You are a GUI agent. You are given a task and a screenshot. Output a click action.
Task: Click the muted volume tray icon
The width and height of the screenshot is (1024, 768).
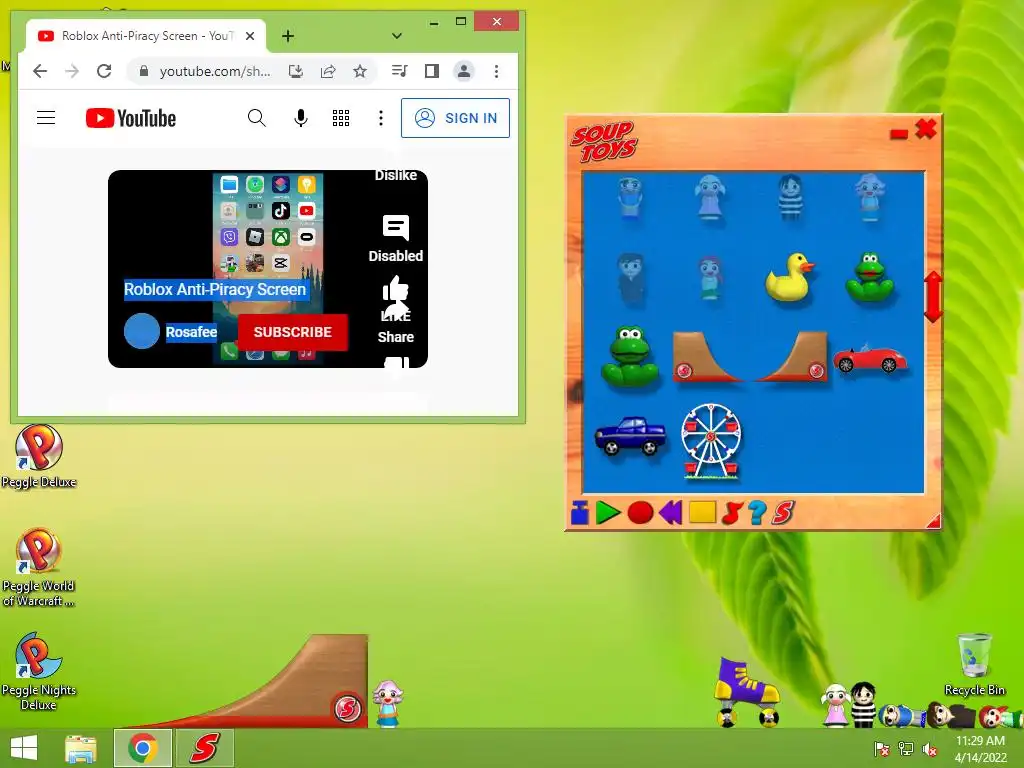[929, 749]
